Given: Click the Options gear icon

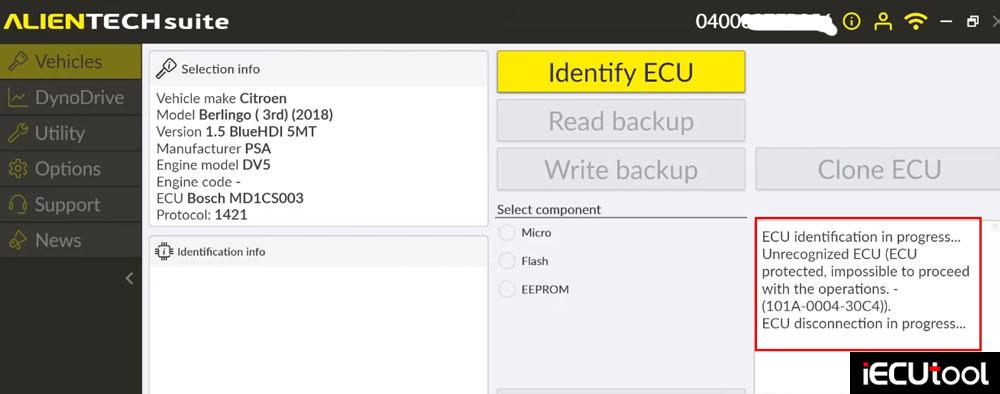Looking at the screenshot, I should pos(18,169).
